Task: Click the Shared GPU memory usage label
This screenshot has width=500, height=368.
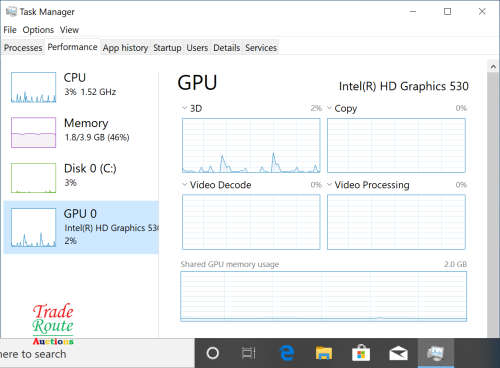Action: 230,265
